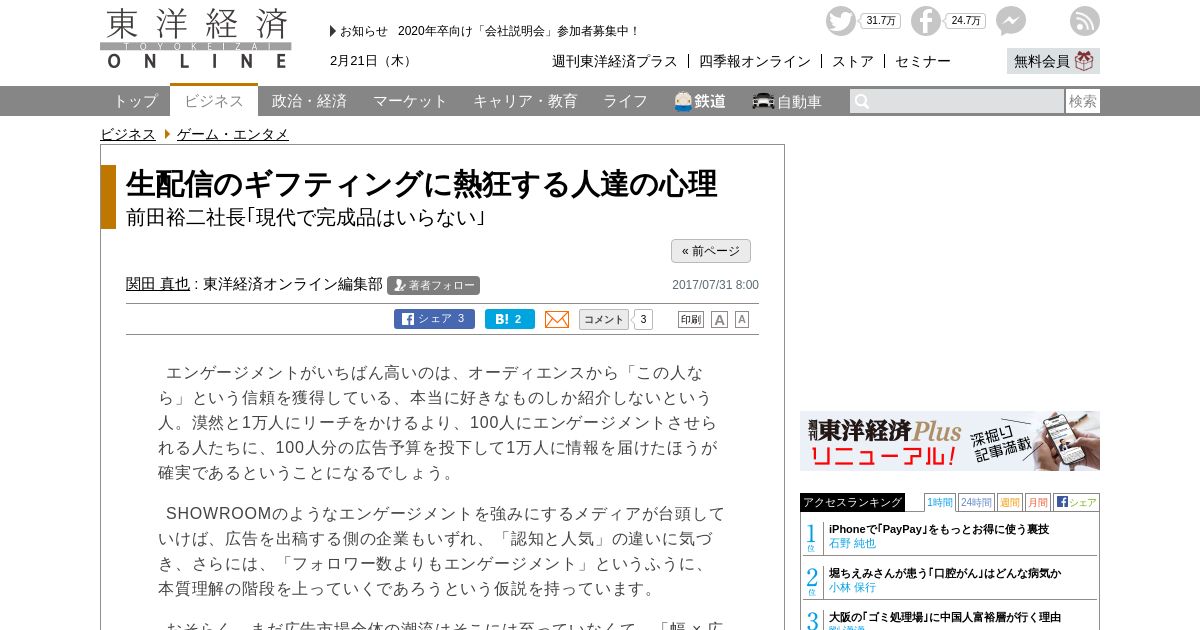Open the キャリア・教育 navigation tab
This screenshot has height=630, width=1200.
[525, 101]
